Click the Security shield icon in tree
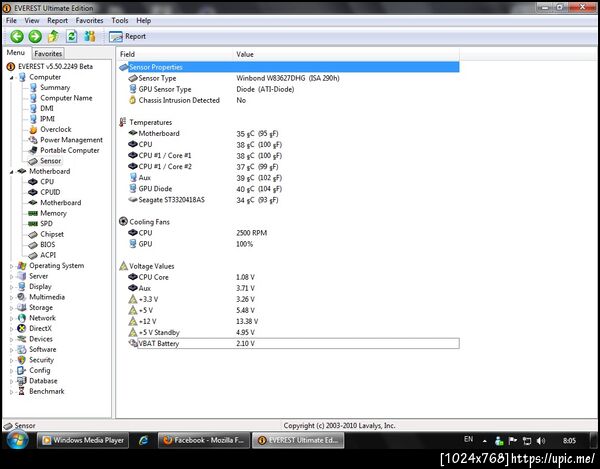Image resolution: width=600 pixels, height=469 pixels. tap(22, 360)
